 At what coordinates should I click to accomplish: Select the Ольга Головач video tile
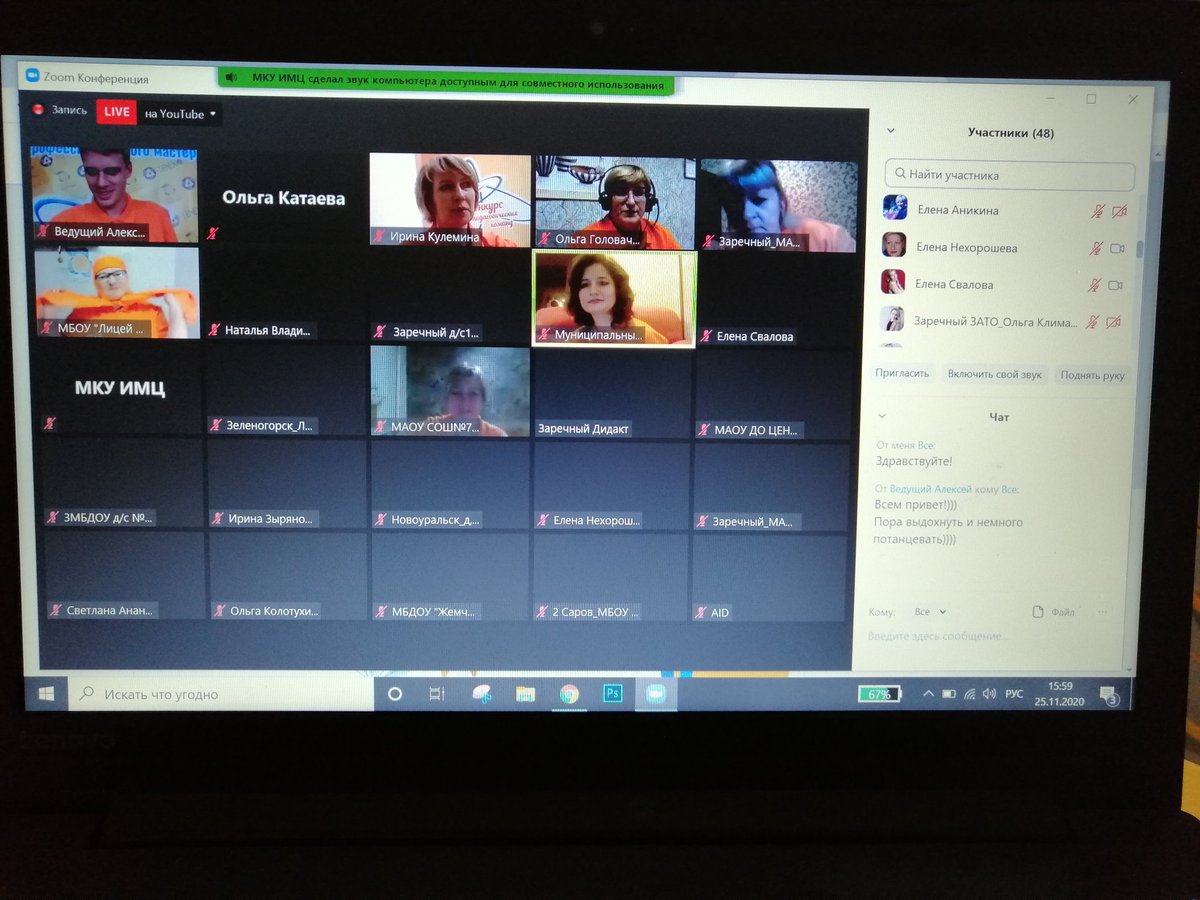point(615,202)
